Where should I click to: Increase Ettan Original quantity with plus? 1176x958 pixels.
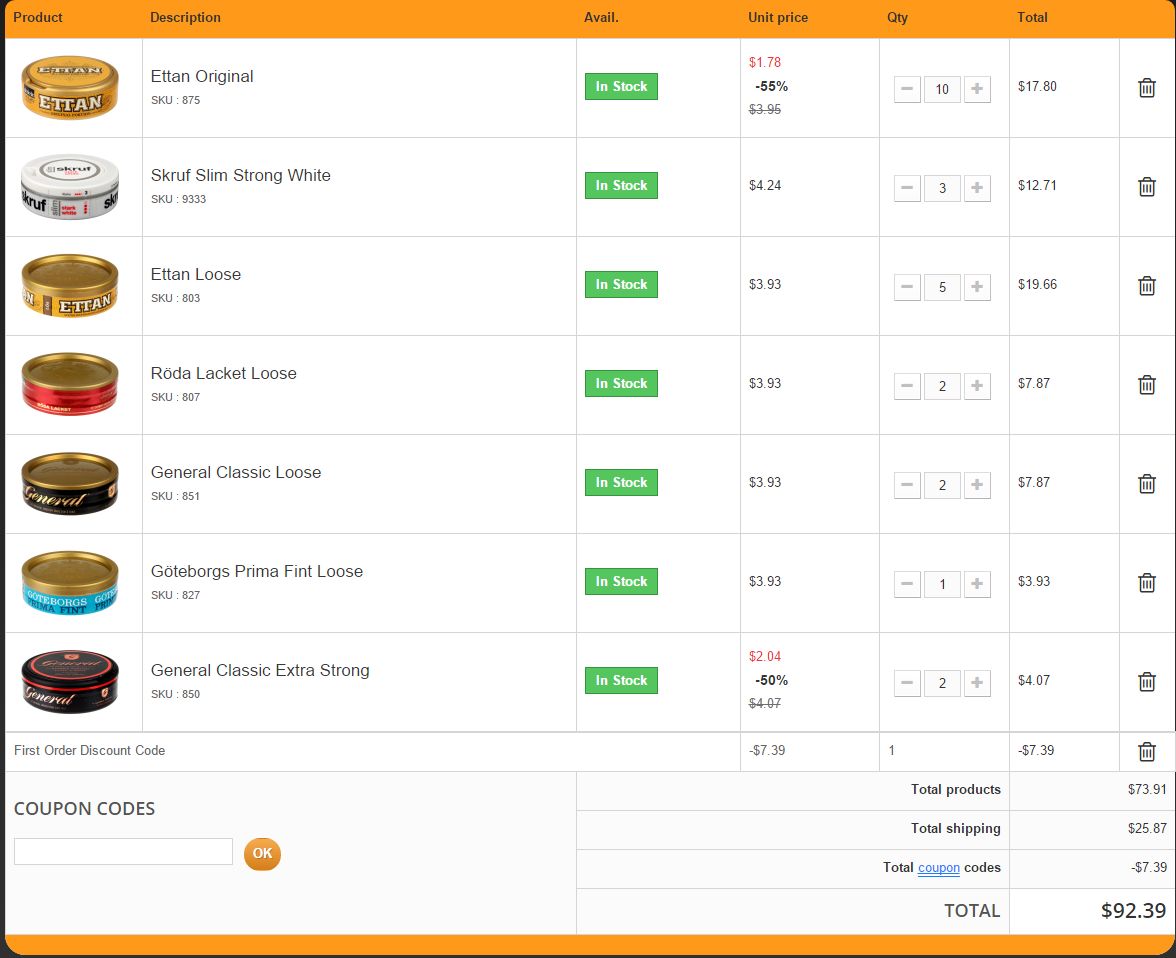pyautogui.click(x=977, y=89)
